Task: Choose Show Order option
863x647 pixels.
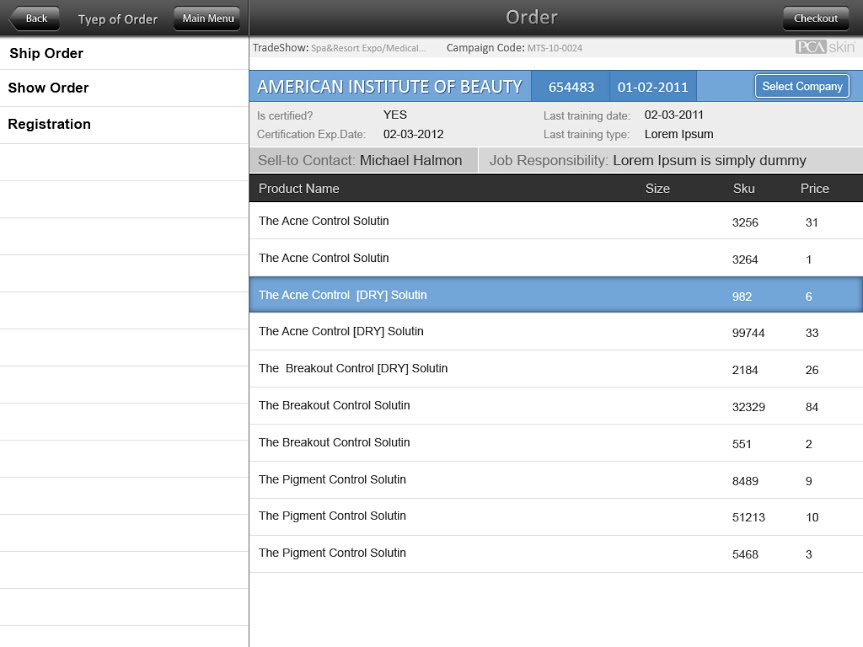Action: (48, 88)
